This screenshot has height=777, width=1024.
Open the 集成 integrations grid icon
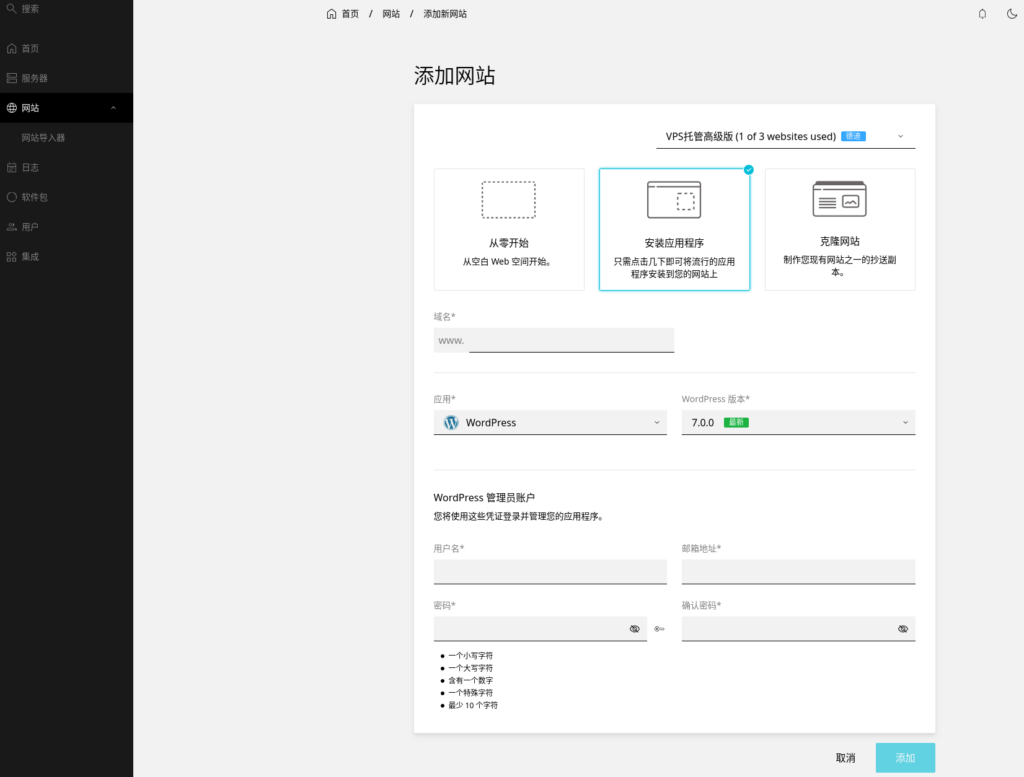(x=11, y=257)
